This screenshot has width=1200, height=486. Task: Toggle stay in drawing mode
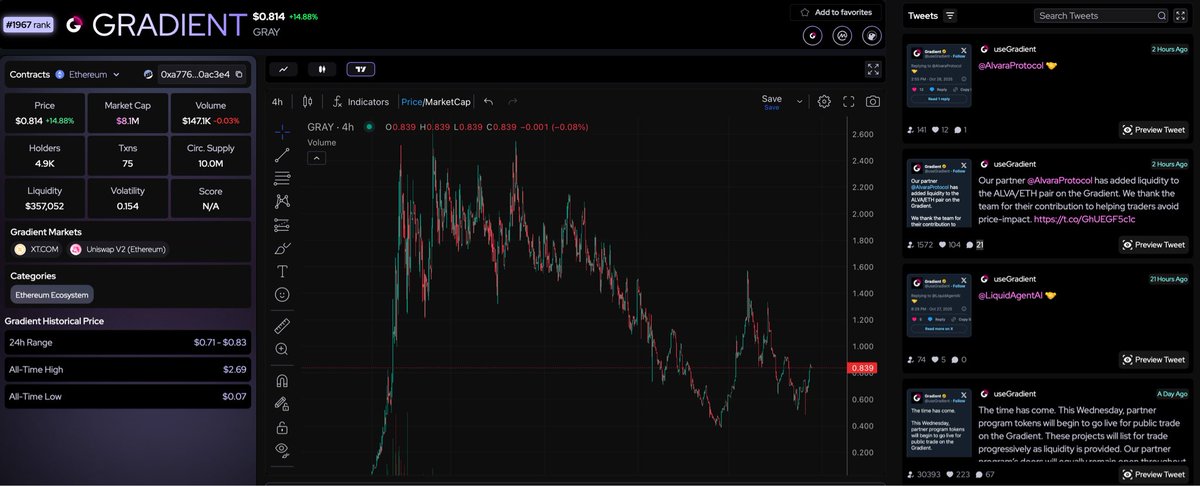282,404
